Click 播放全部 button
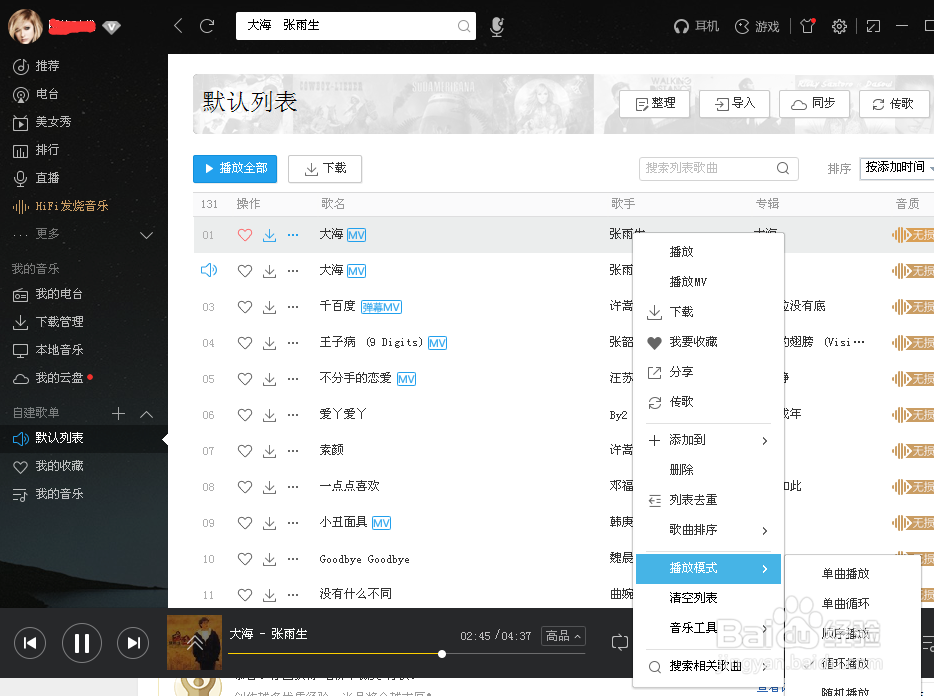The width and height of the screenshot is (934, 696). pyautogui.click(x=235, y=169)
